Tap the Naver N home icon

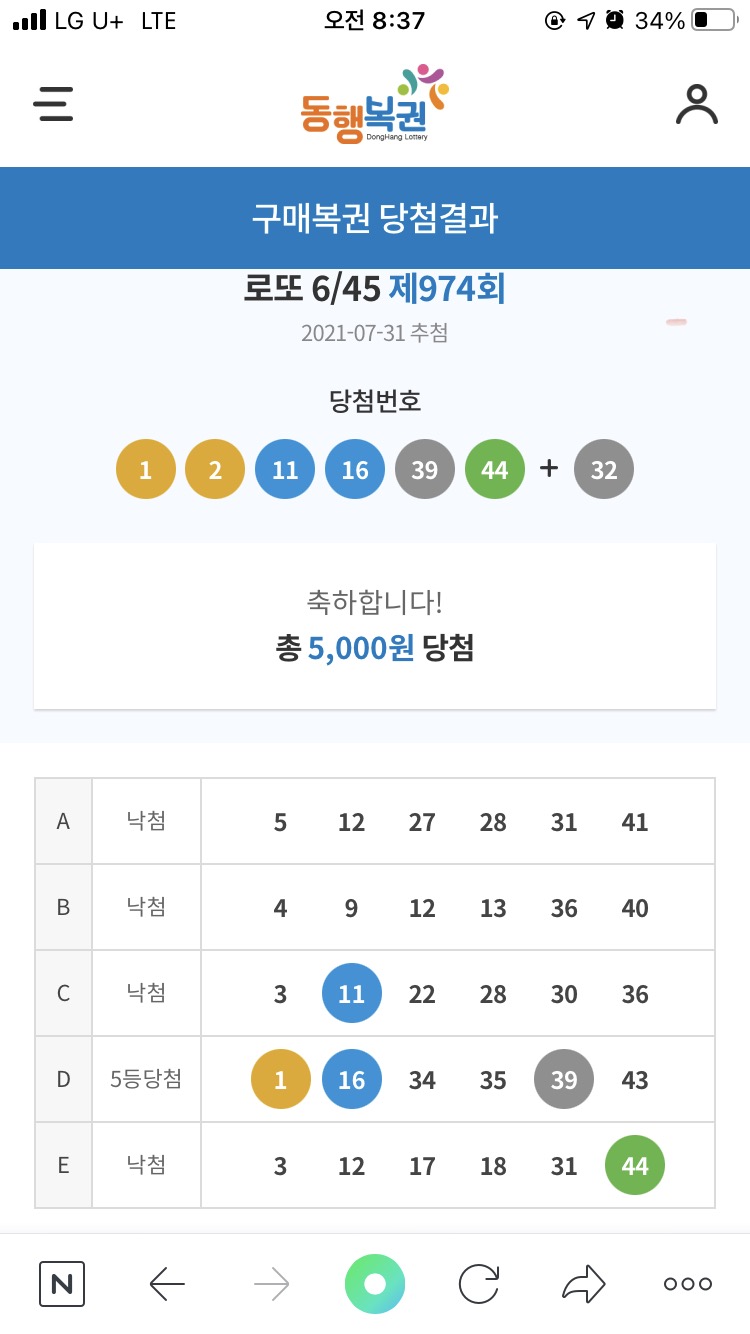click(62, 1284)
